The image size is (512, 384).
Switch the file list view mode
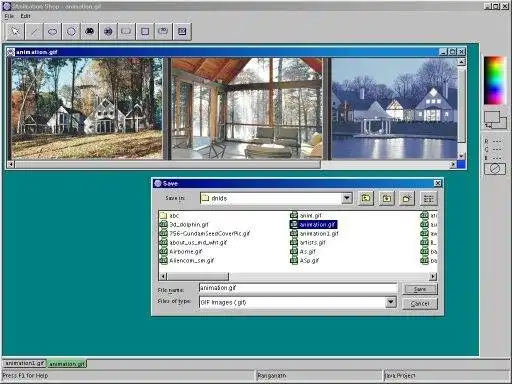[428, 198]
